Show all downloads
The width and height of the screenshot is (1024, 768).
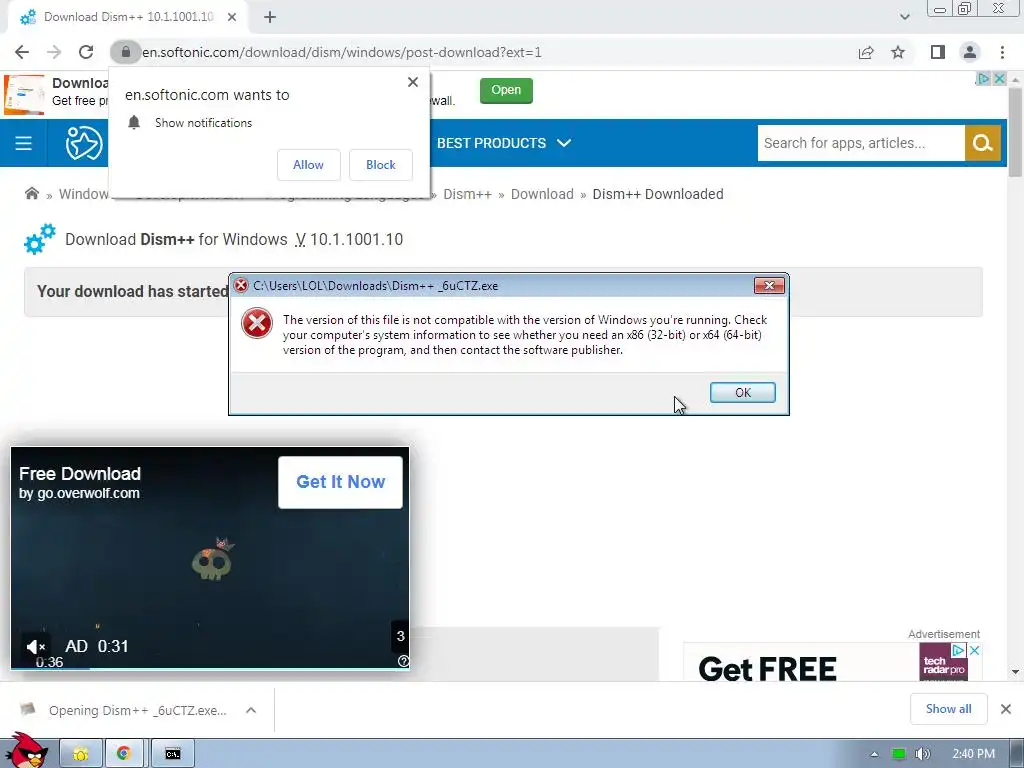(x=948, y=709)
